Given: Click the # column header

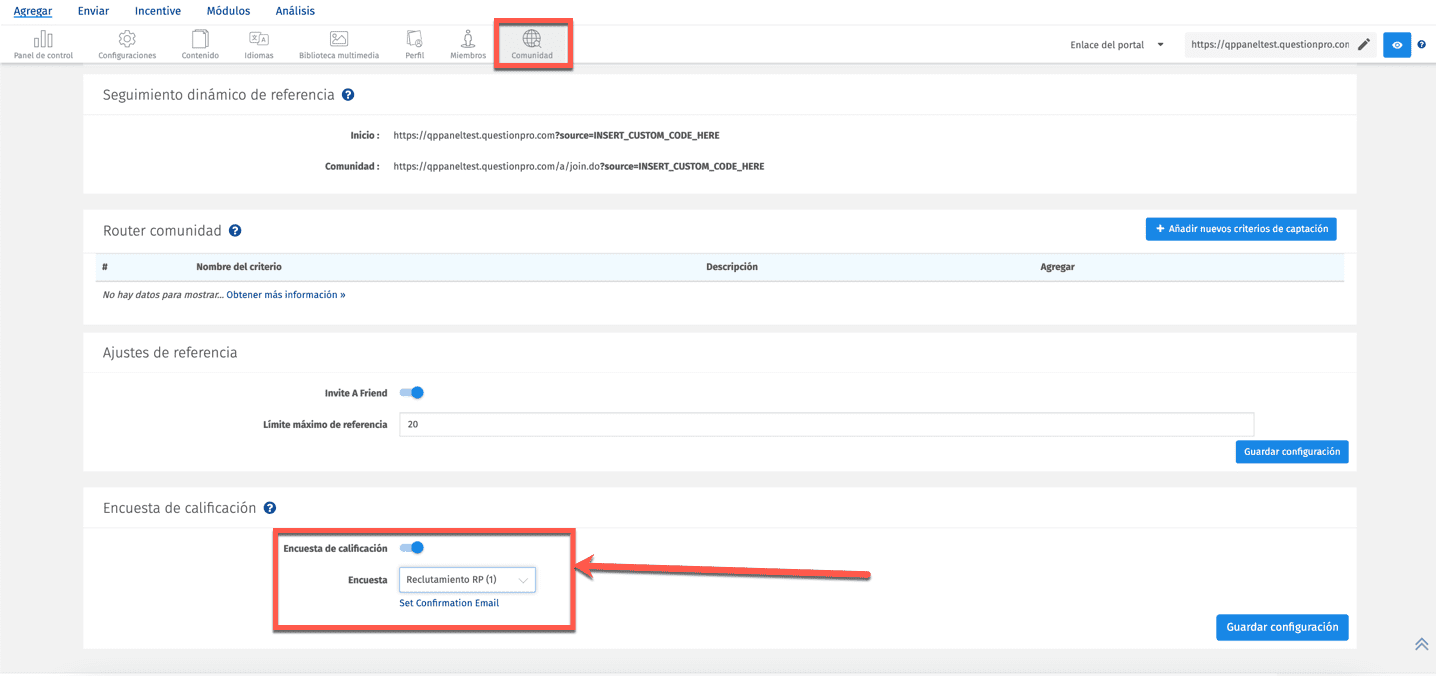Looking at the screenshot, I should (105, 267).
